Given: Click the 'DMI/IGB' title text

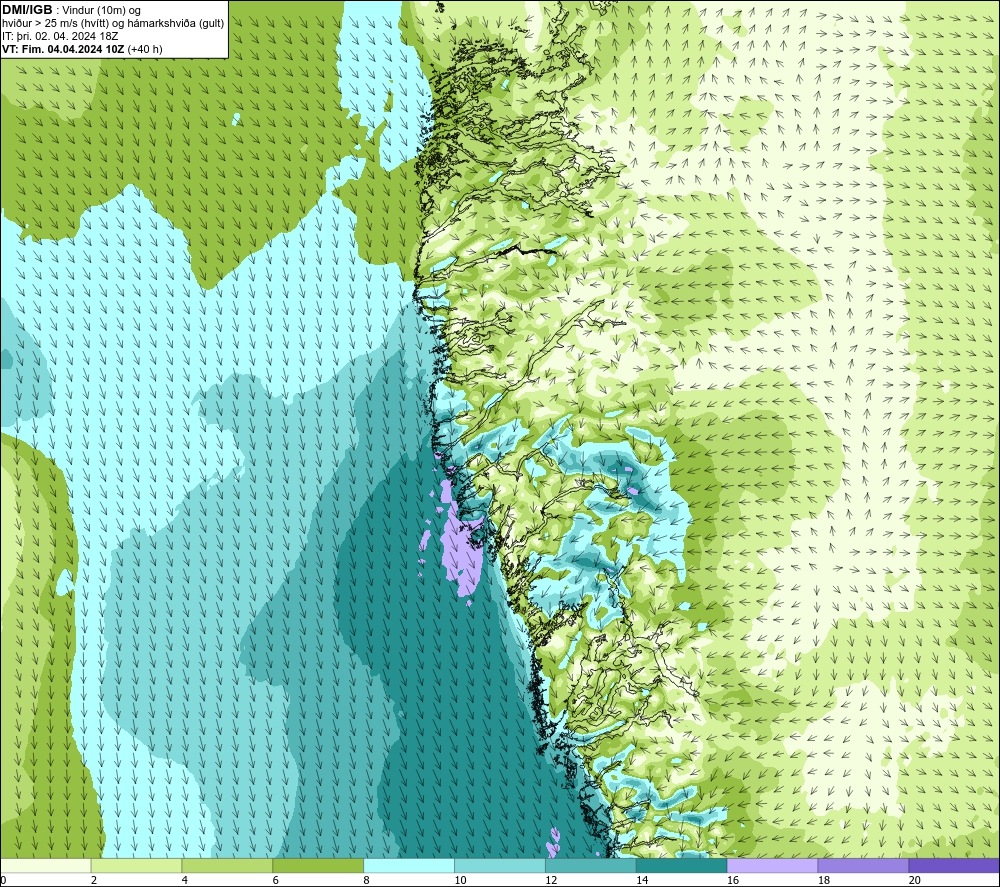Looking at the screenshot, I should pos(27,10).
